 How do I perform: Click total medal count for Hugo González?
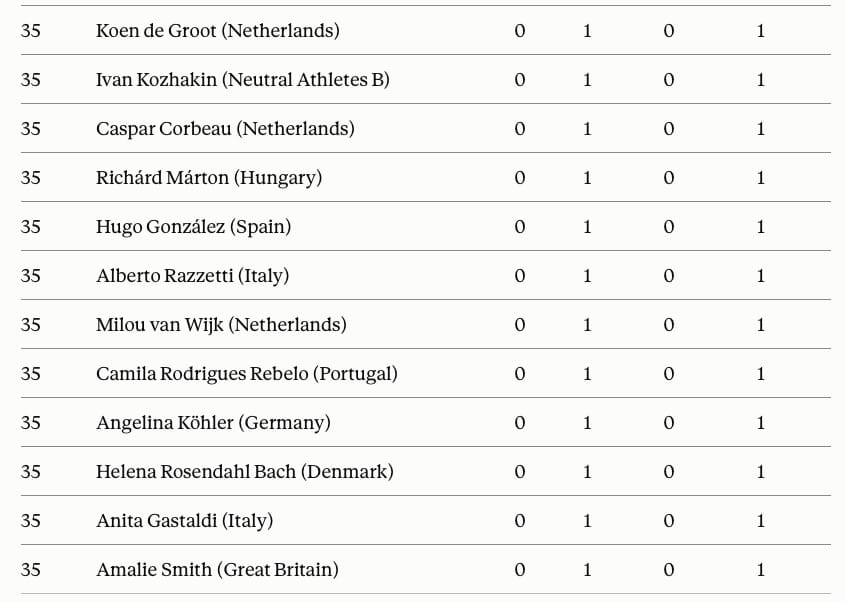760,226
